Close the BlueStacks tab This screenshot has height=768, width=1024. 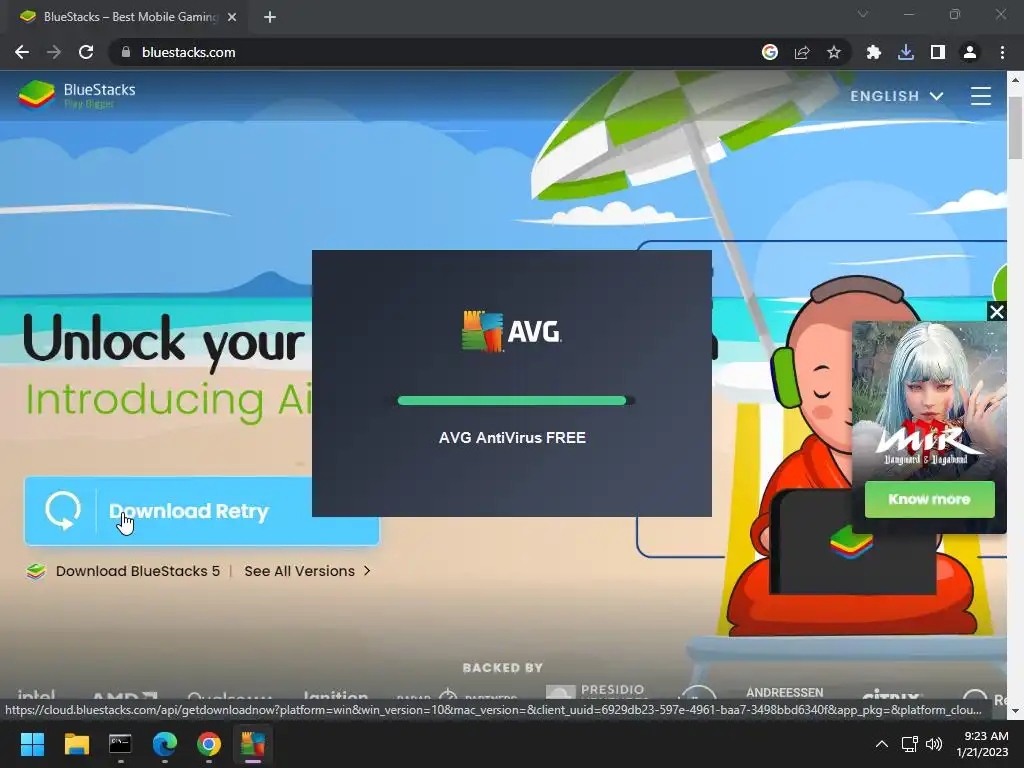click(232, 17)
